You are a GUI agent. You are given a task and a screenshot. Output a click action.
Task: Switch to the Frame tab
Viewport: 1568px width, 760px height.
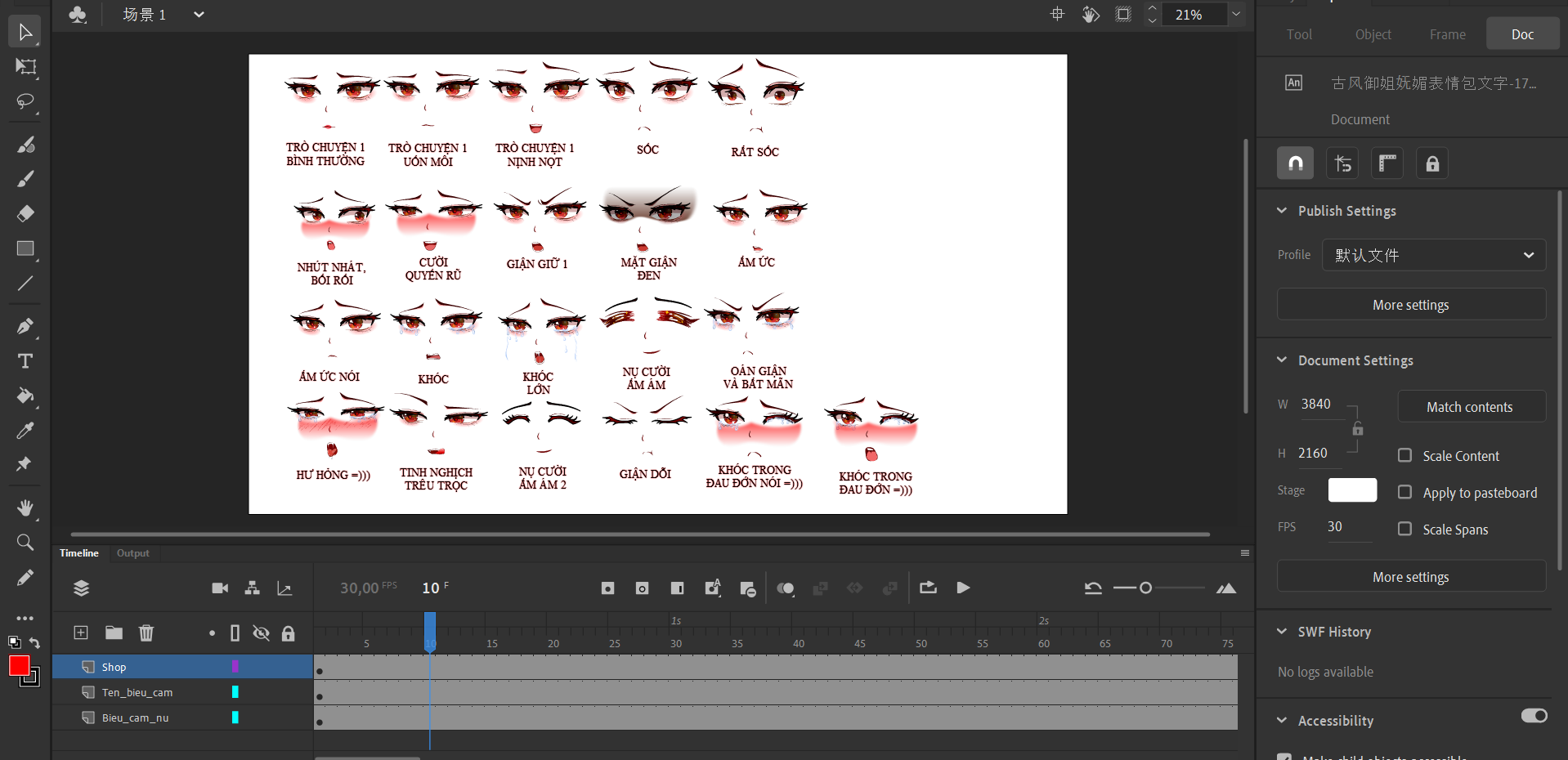click(1447, 34)
